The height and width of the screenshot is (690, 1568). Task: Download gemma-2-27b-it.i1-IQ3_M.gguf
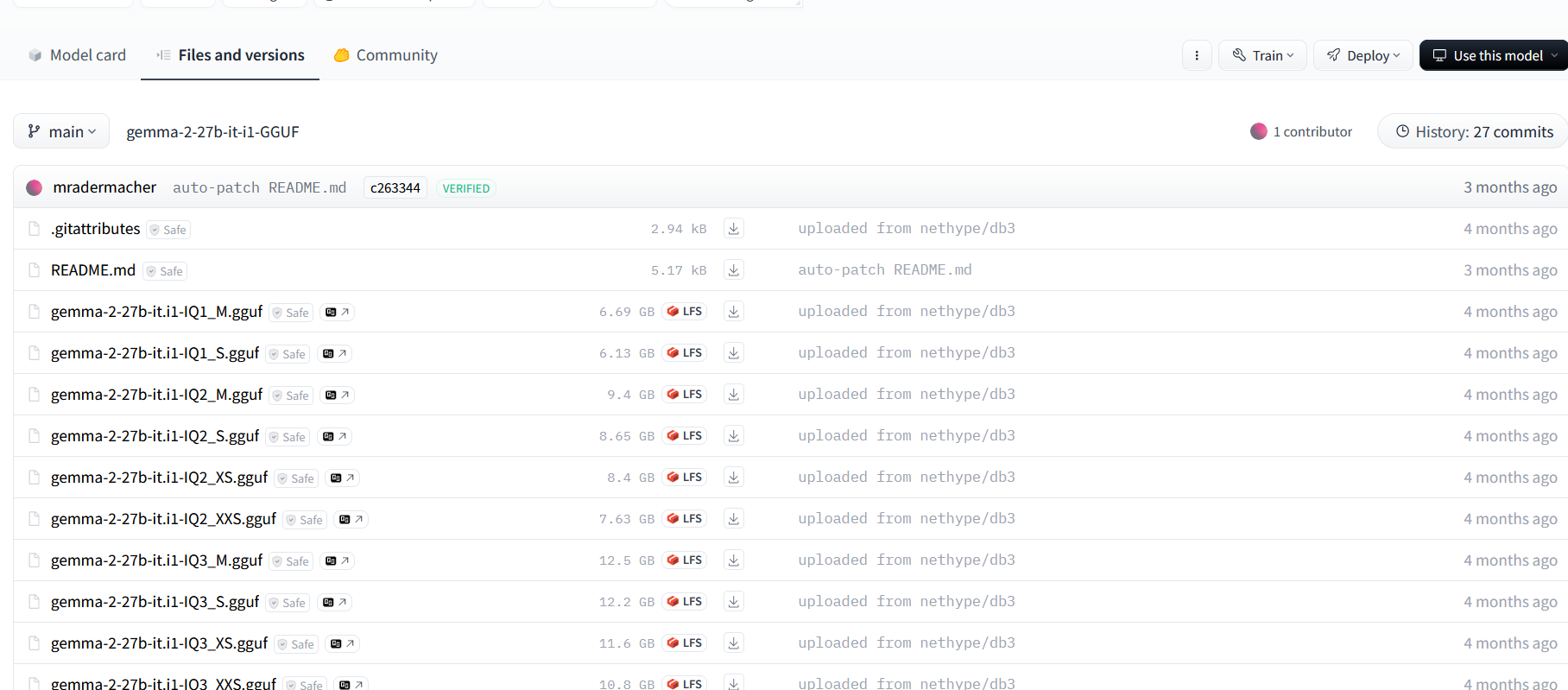[733, 560]
